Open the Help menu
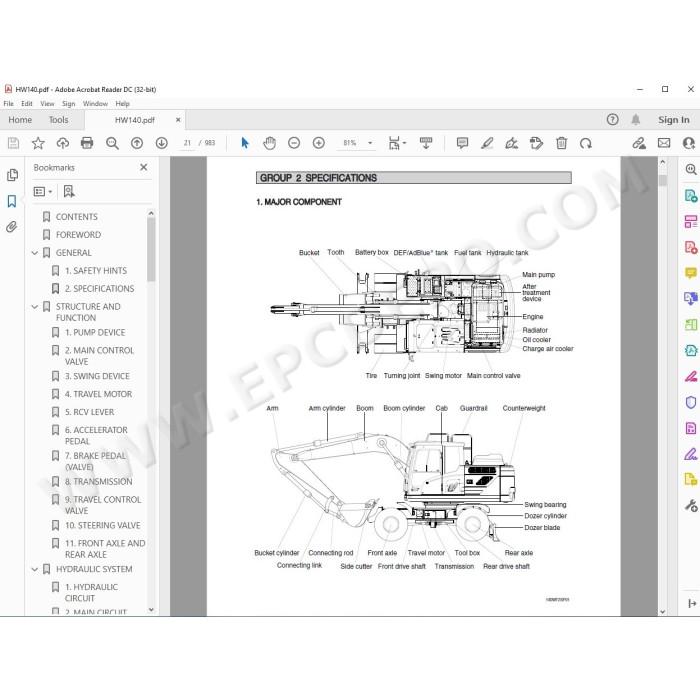The width and height of the screenshot is (700, 700). click(x=122, y=104)
